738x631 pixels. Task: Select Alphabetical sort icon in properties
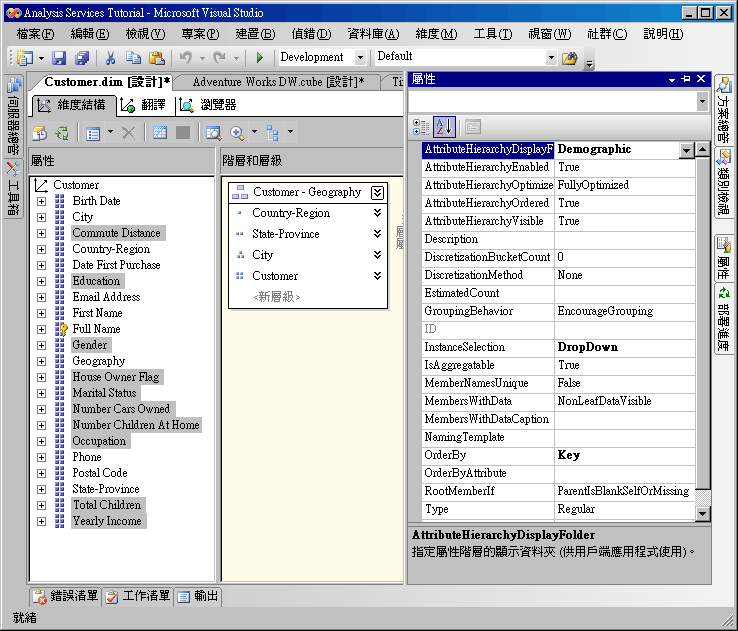(x=444, y=127)
